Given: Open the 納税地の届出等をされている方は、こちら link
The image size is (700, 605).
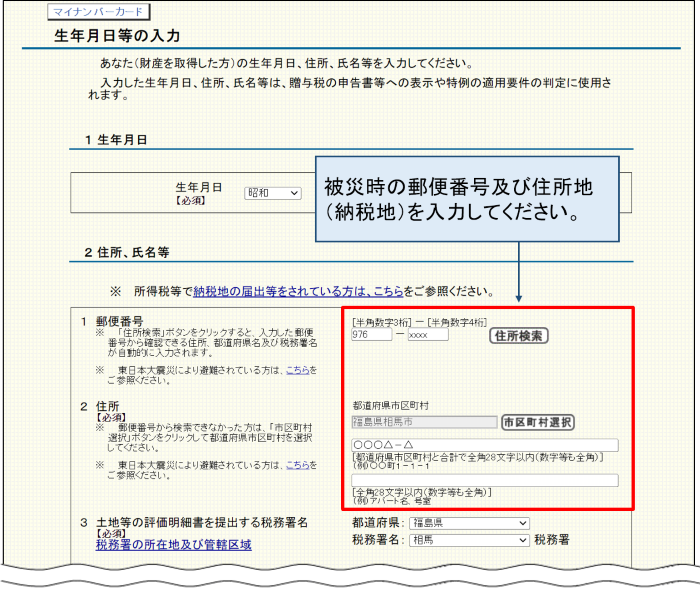Looking at the screenshot, I should [x=298, y=292].
